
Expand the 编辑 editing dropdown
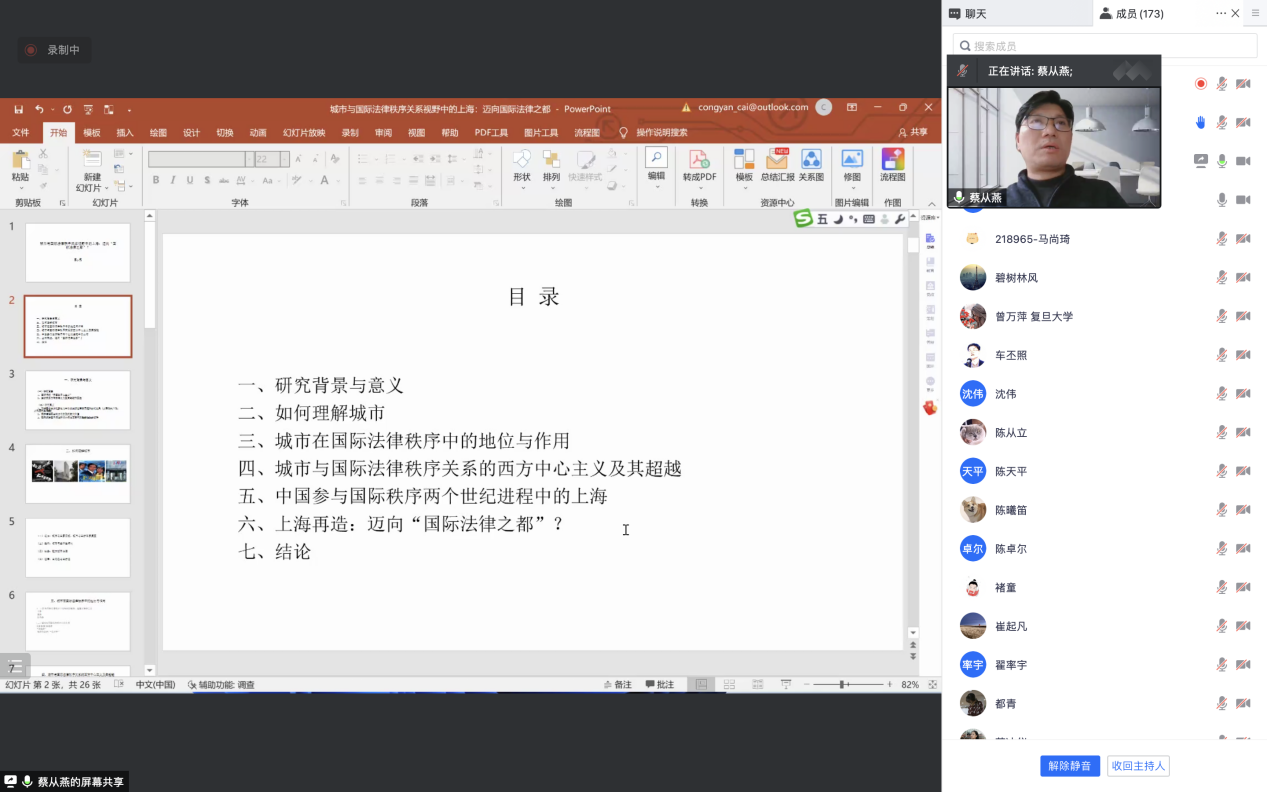coord(656,160)
